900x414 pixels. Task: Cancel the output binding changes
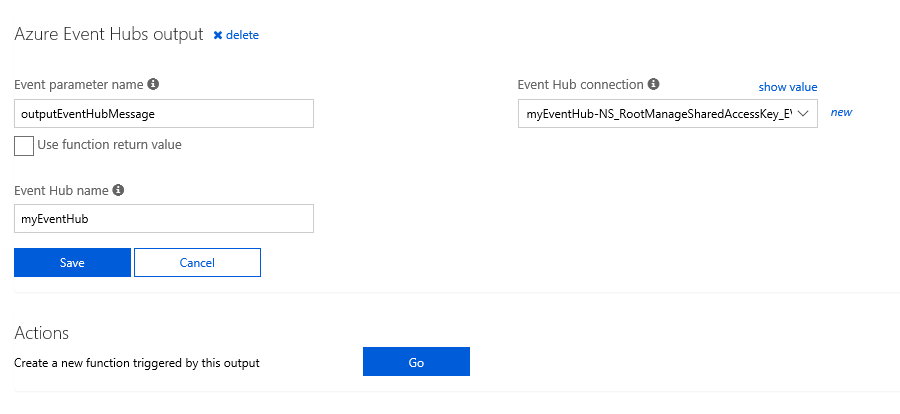tap(197, 262)
